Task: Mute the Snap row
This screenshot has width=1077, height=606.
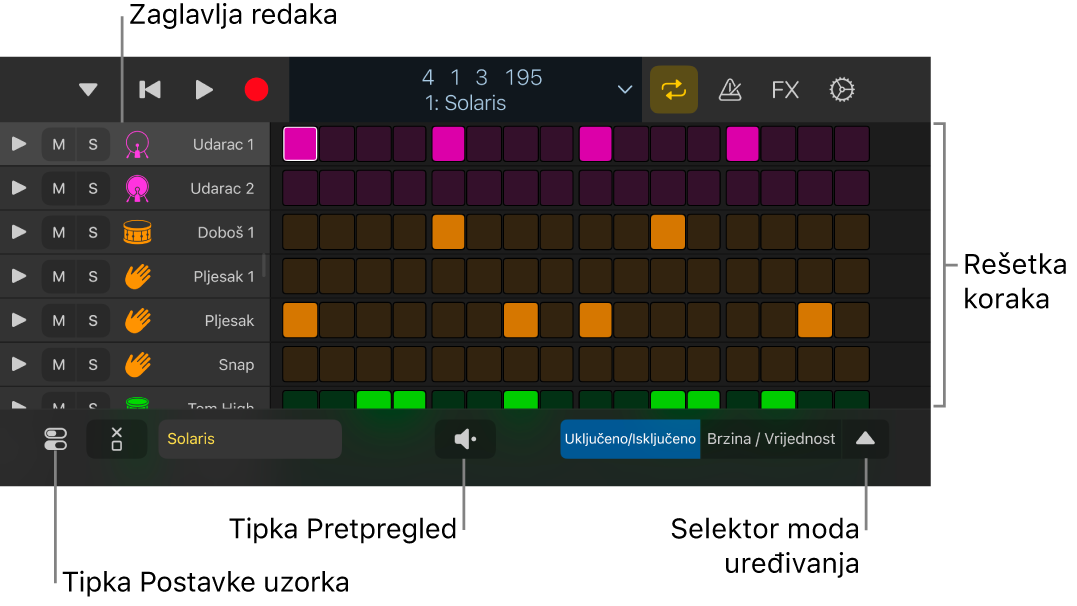Action: [x=59, y=364]
